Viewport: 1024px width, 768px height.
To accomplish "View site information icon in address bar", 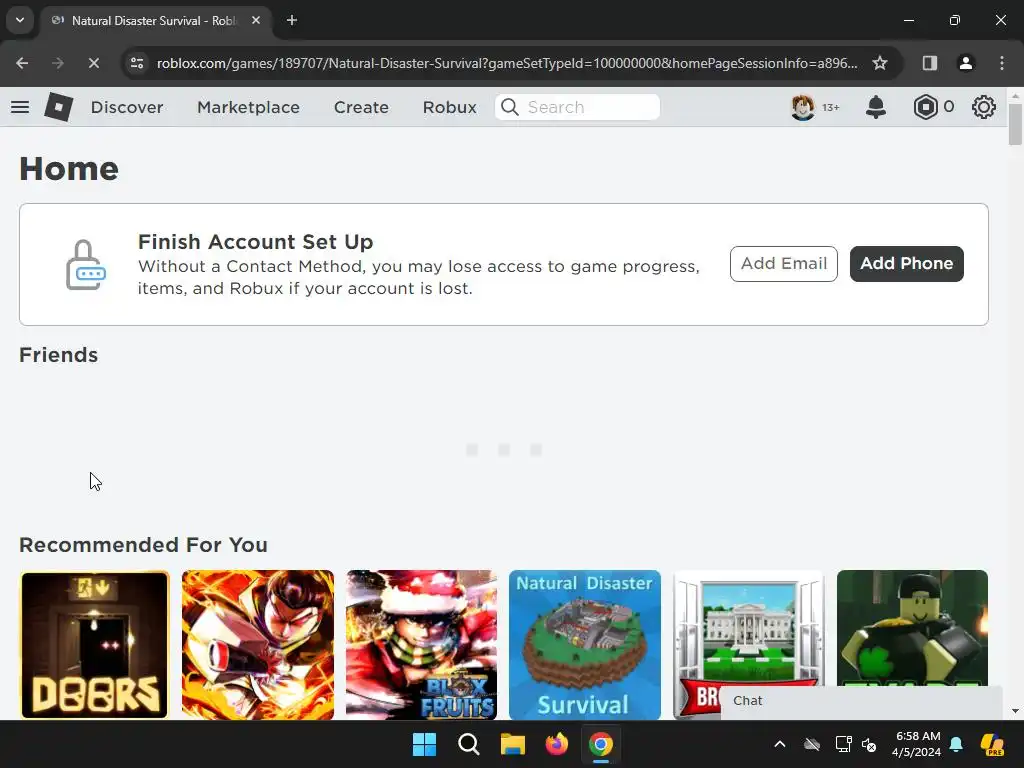I will click(x=137, y=63).
